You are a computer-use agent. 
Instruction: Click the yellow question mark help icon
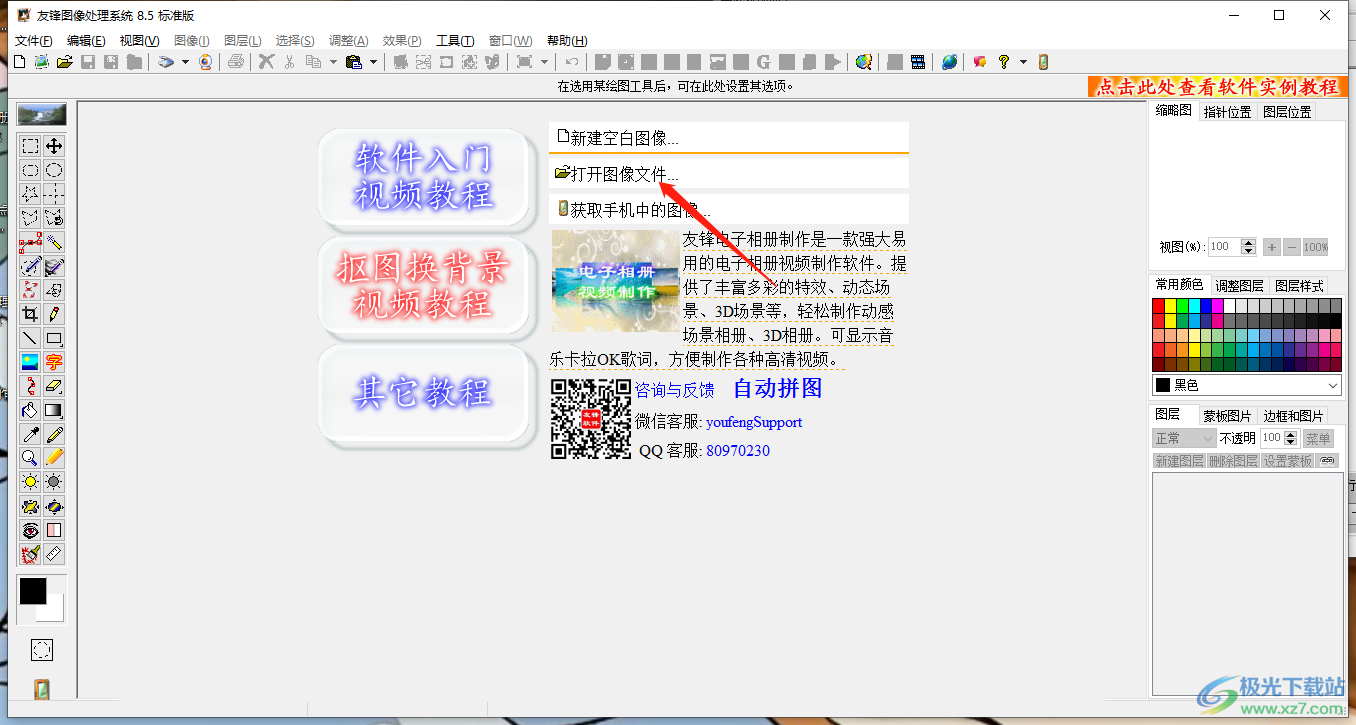1004,62
